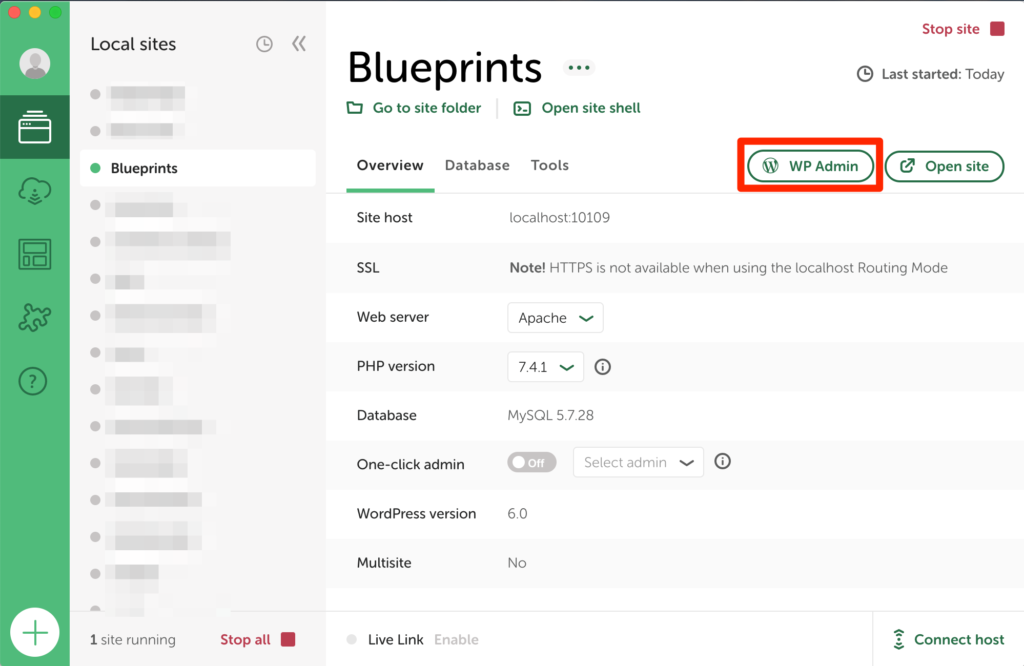Image resolution: width=1024 pixels, height=666 pixels.
Task: Click Go to site folder link
Action: click(427, 108)
